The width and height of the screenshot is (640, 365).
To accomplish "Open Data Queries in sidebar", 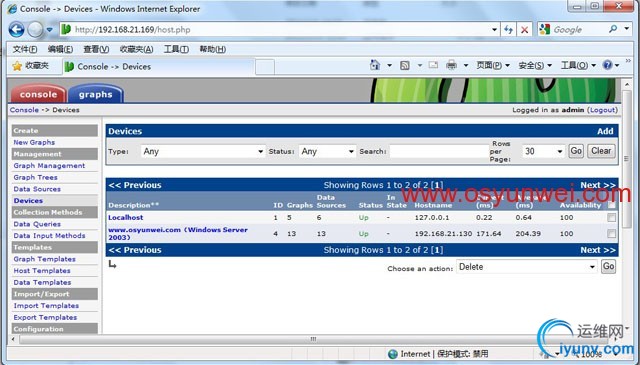I will (37, 224).
